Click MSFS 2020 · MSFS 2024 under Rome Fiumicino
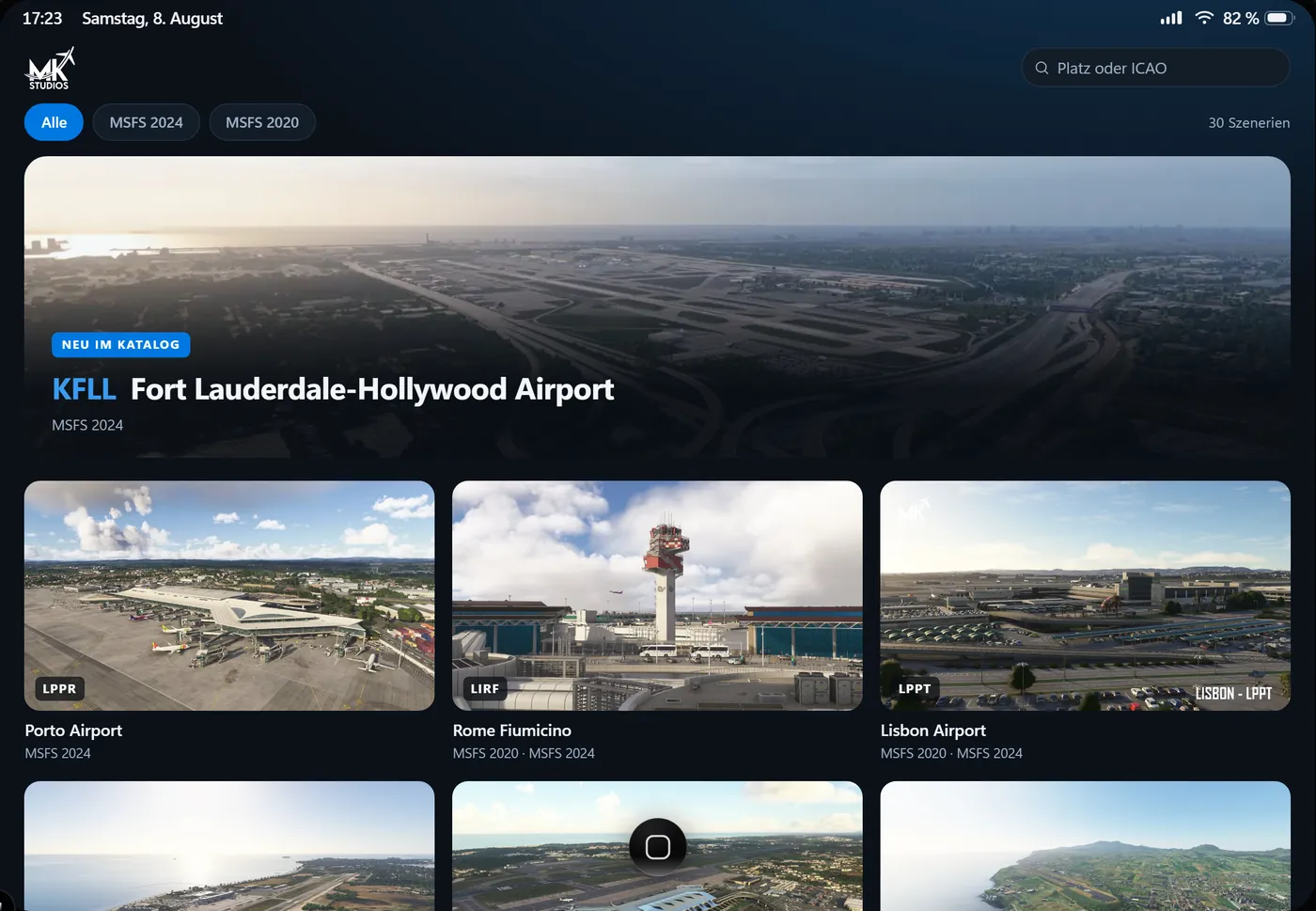 524,753
